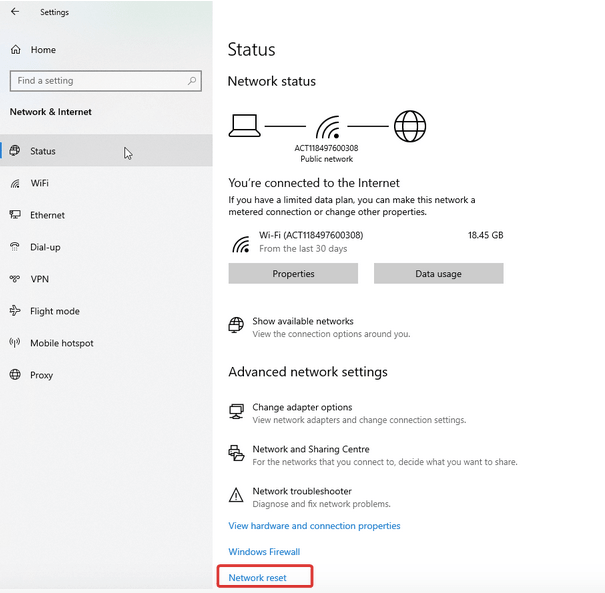Image resolution: width=605 pixels, height=593 pixels.
Task: Select the Ethernet monitor icon
Action: (x=15, y=215)
